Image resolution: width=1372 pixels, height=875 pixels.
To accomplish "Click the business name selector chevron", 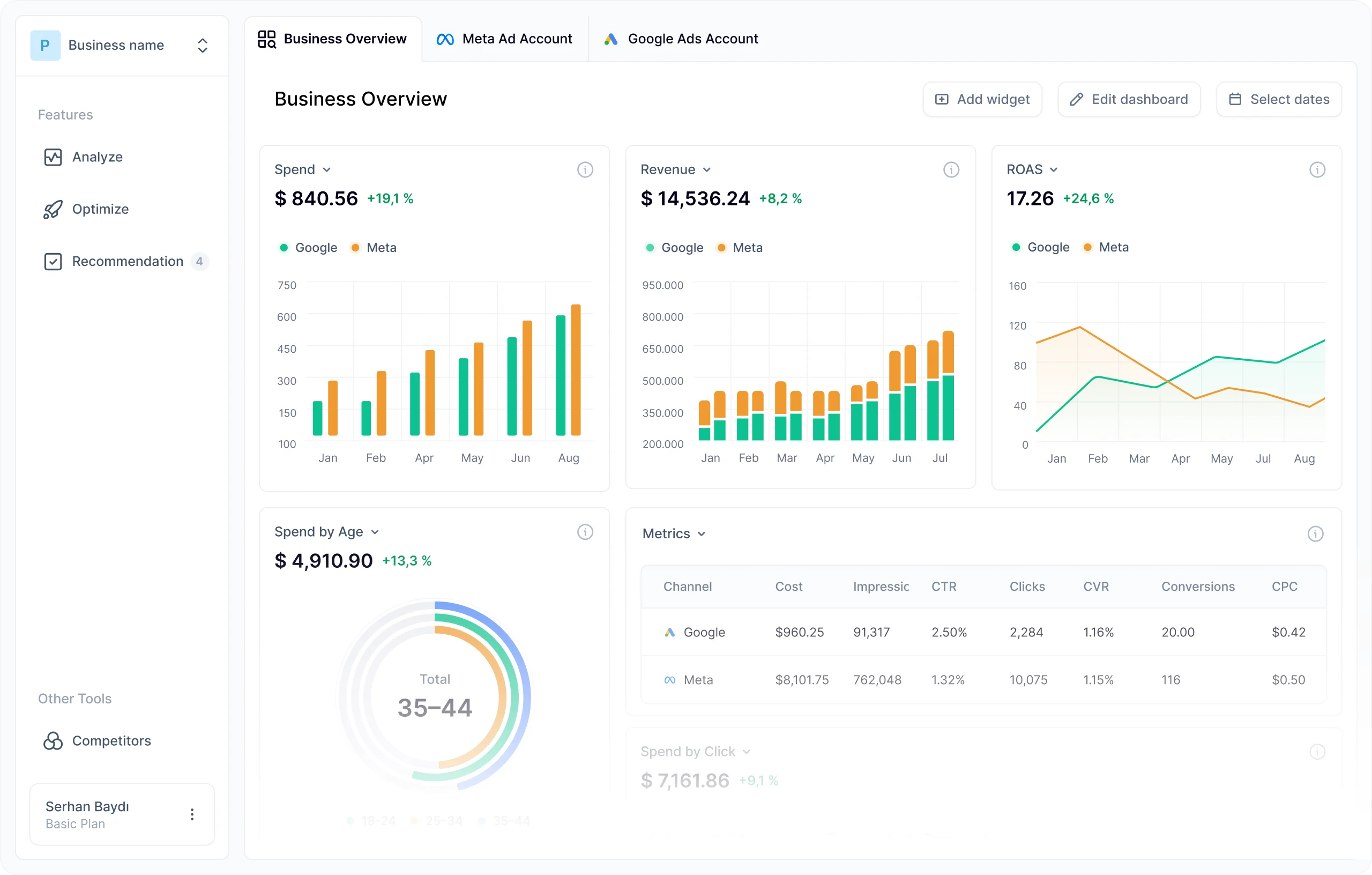I will click(204, 44).
